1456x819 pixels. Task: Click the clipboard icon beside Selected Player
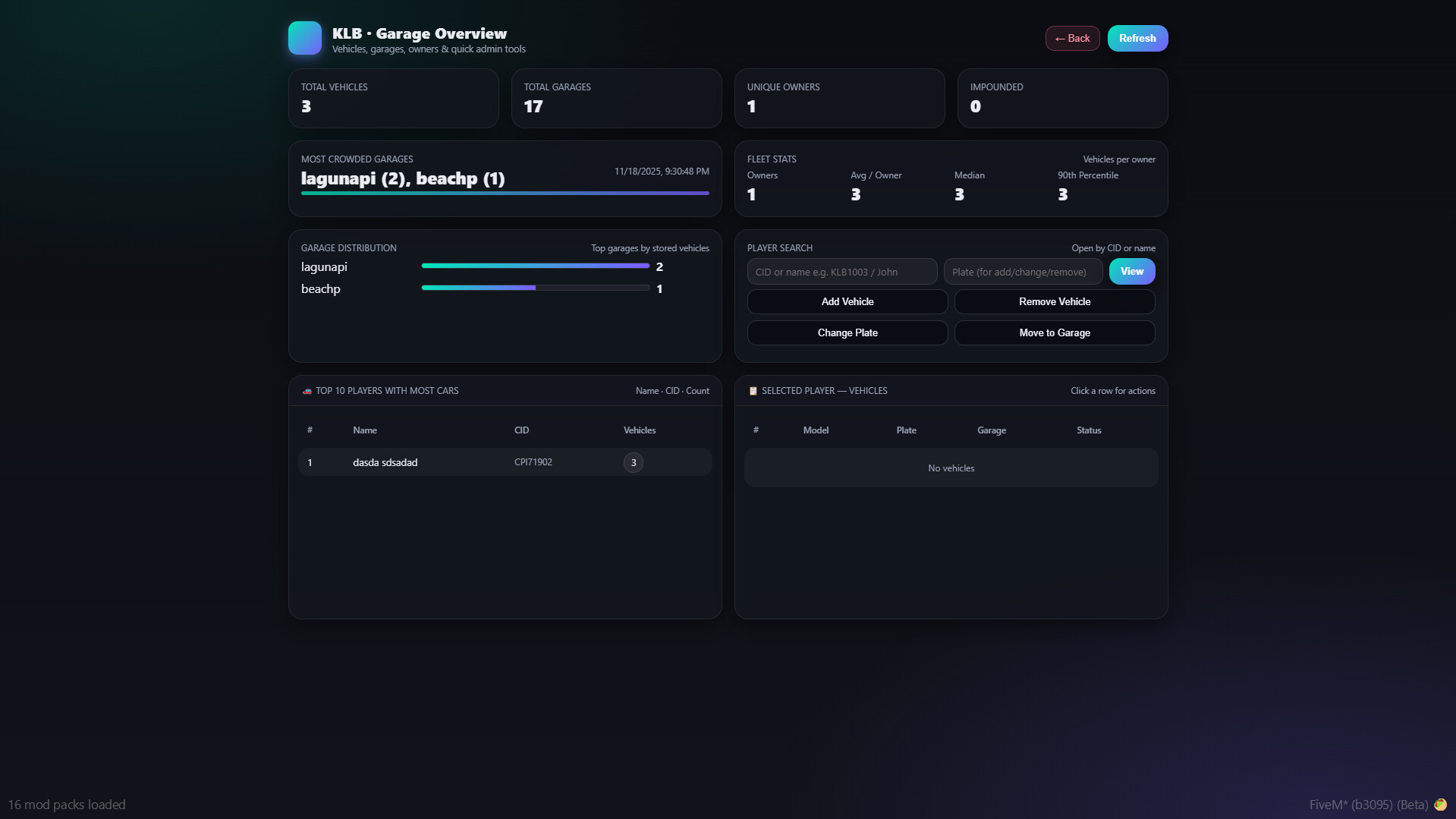pos(752,390)
